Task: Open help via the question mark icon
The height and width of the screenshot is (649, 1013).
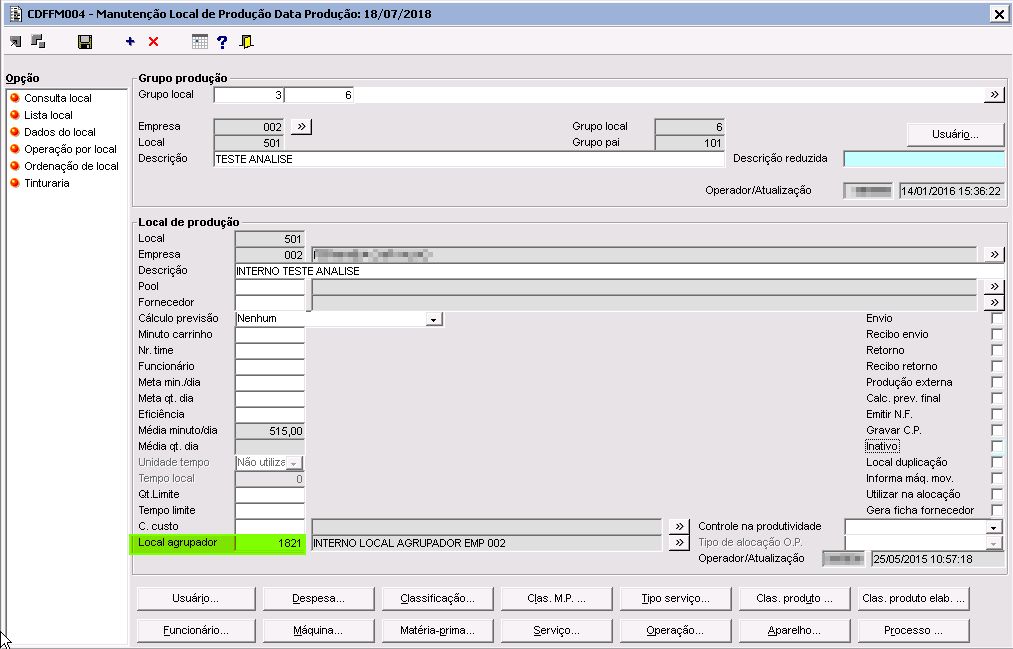Action: pos(222,42)
